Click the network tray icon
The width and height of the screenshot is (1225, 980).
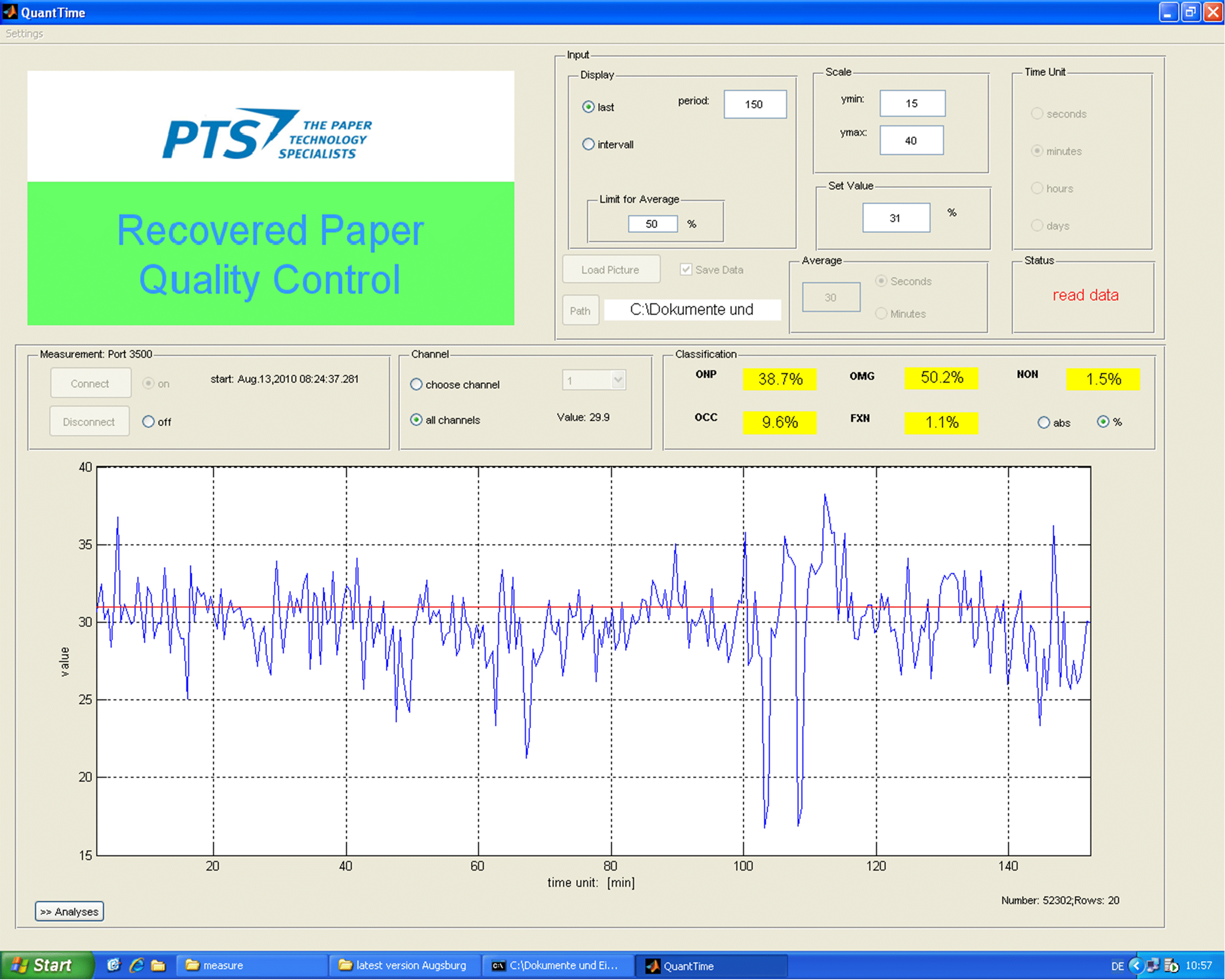coord(1153,965)
